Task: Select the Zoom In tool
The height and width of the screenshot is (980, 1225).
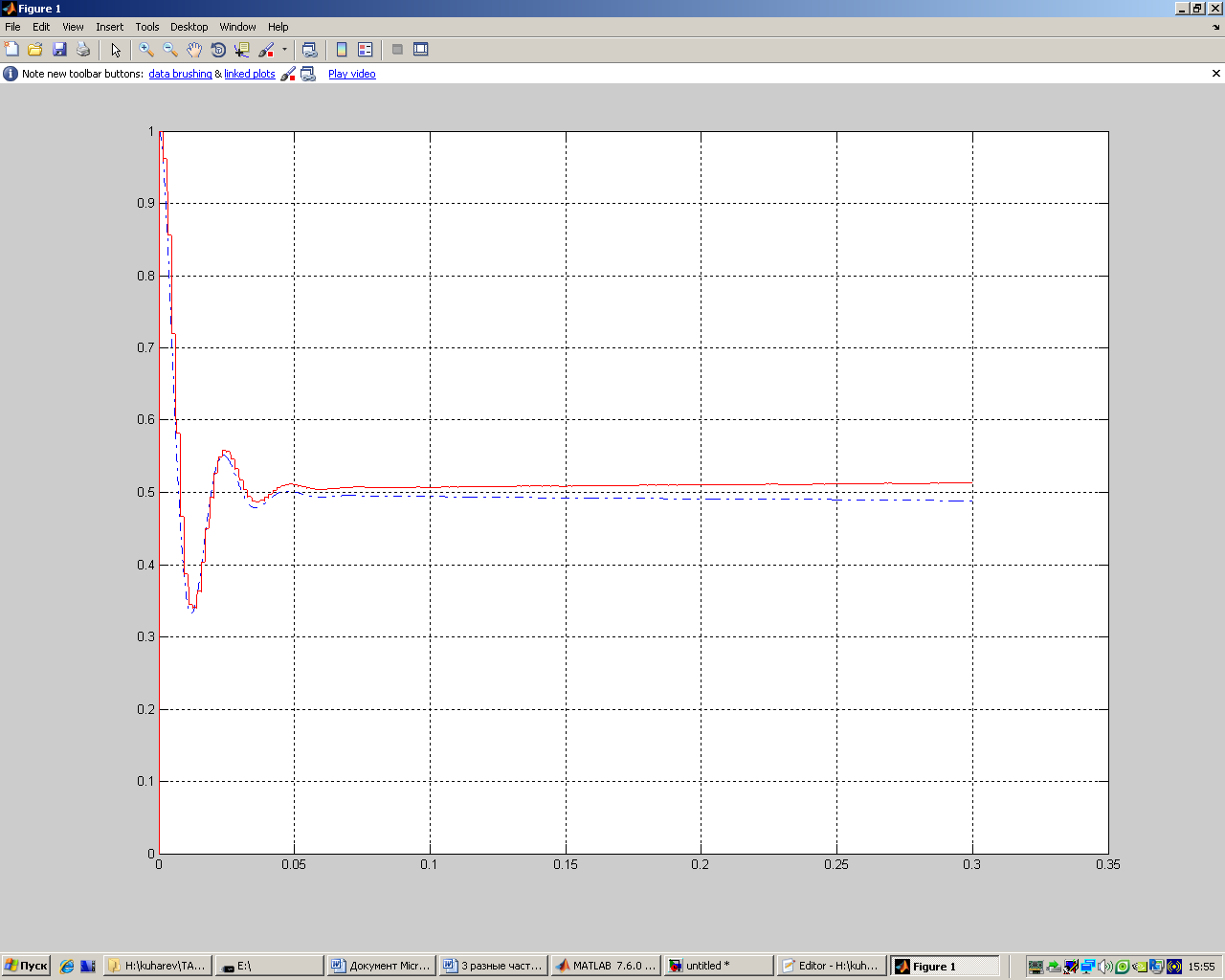Action: click(x=146, y=49)
